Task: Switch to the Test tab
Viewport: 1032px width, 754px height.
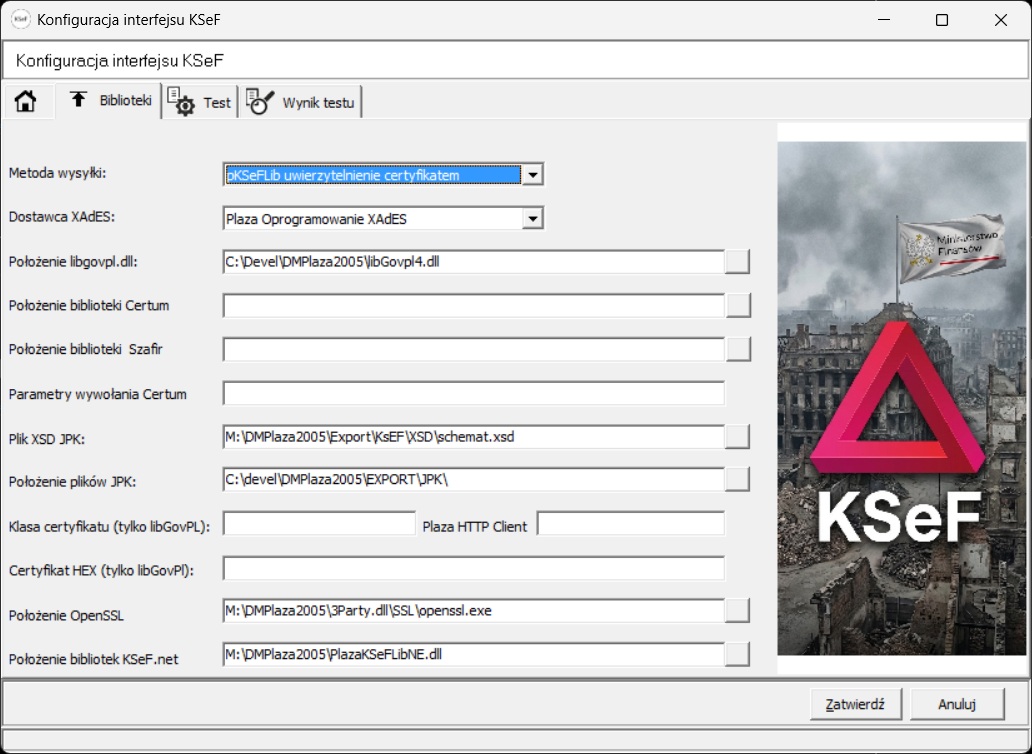Action: tap(200, 103)
